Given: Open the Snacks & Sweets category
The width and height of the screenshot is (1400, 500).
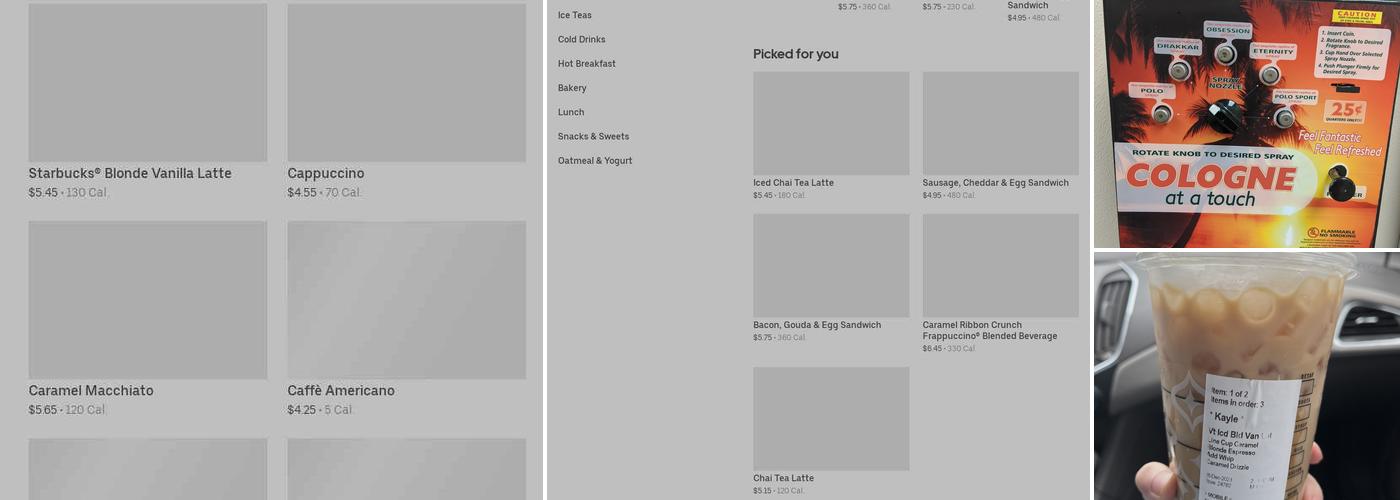Looking at the screenshot, I should pyautogui.click(x=594, y=136).
